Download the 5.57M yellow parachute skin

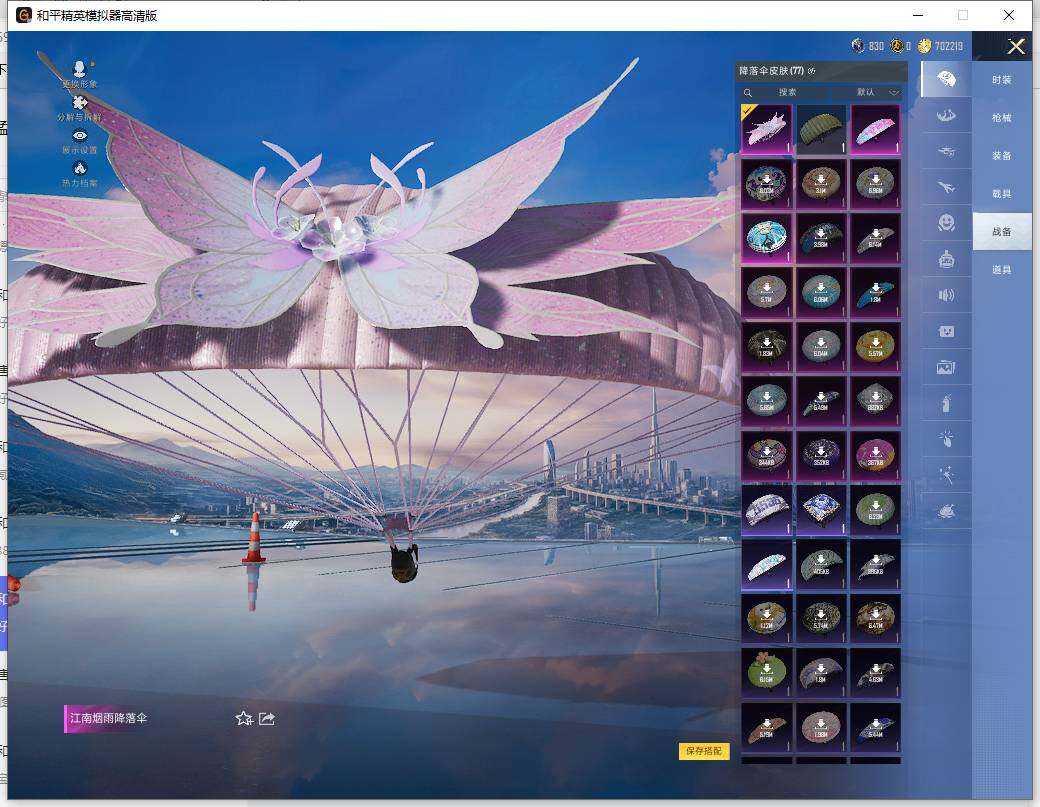coord(876,346)
